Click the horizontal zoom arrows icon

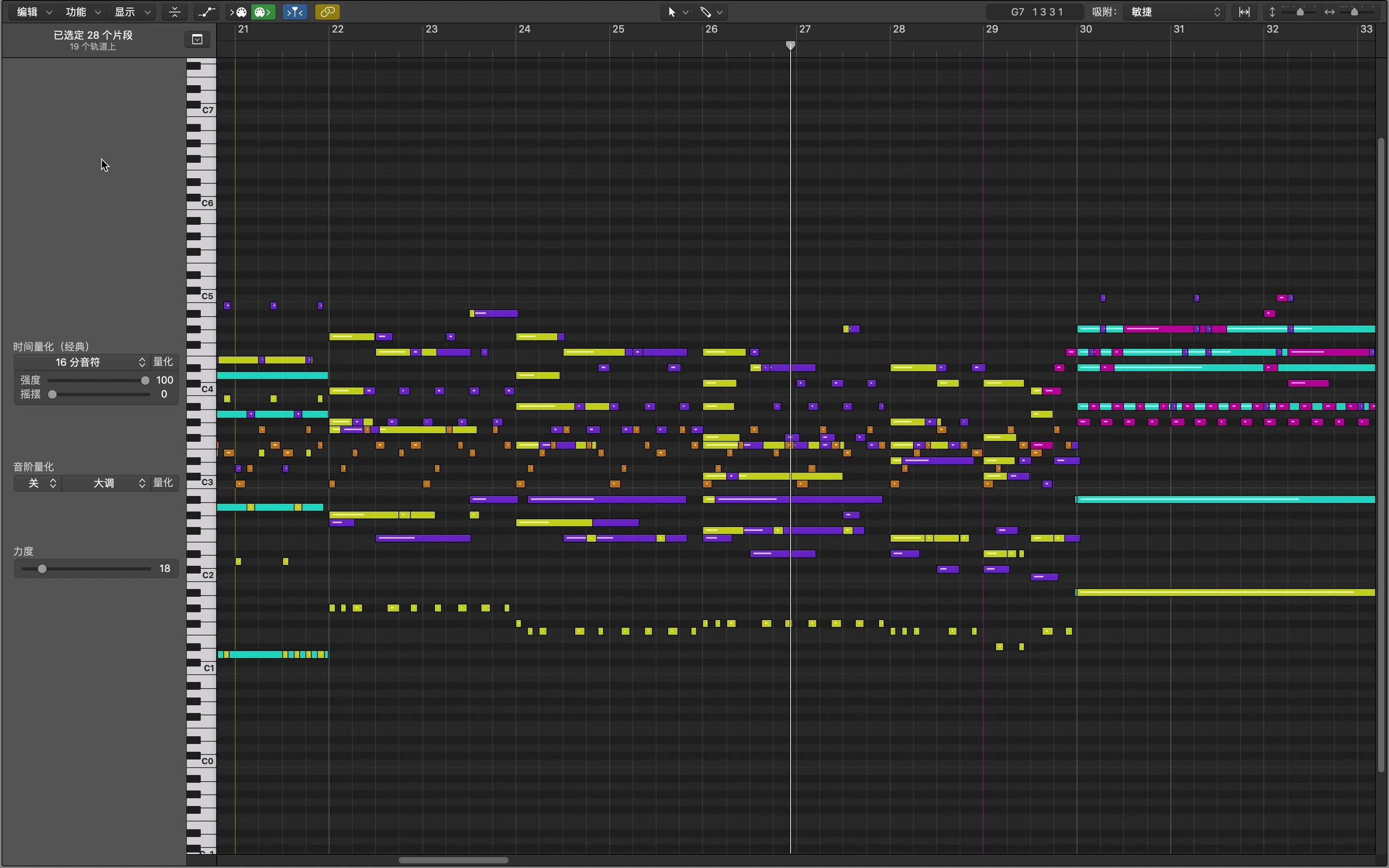tap(1329, 12)
